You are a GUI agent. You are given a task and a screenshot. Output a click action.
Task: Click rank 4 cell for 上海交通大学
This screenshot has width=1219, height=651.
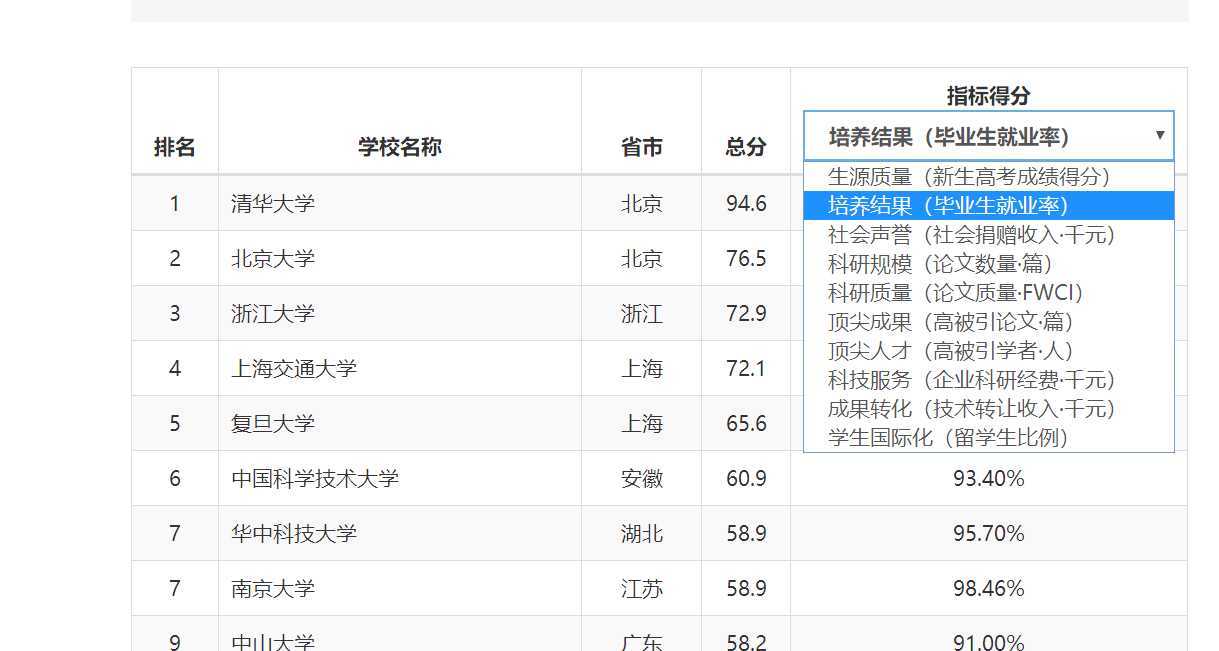point(175,369)
